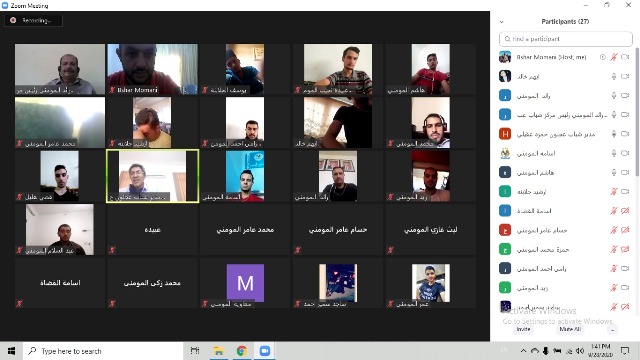Select participant name 'Bsher Momani (Host, me)'
This screenshot has height=360, width=640.
(x=551, y=57)
